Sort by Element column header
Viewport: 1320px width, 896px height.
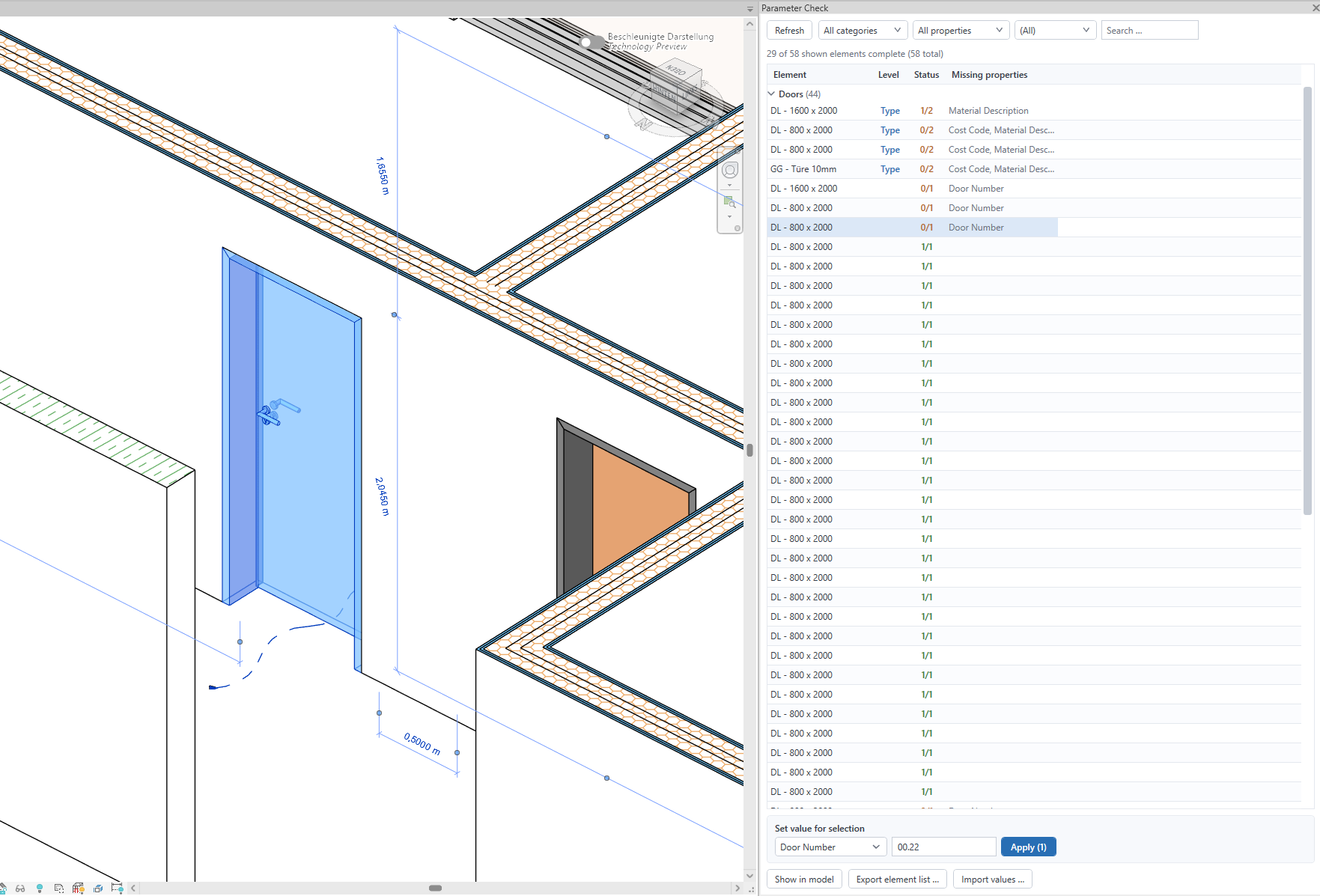coord(789,75)
